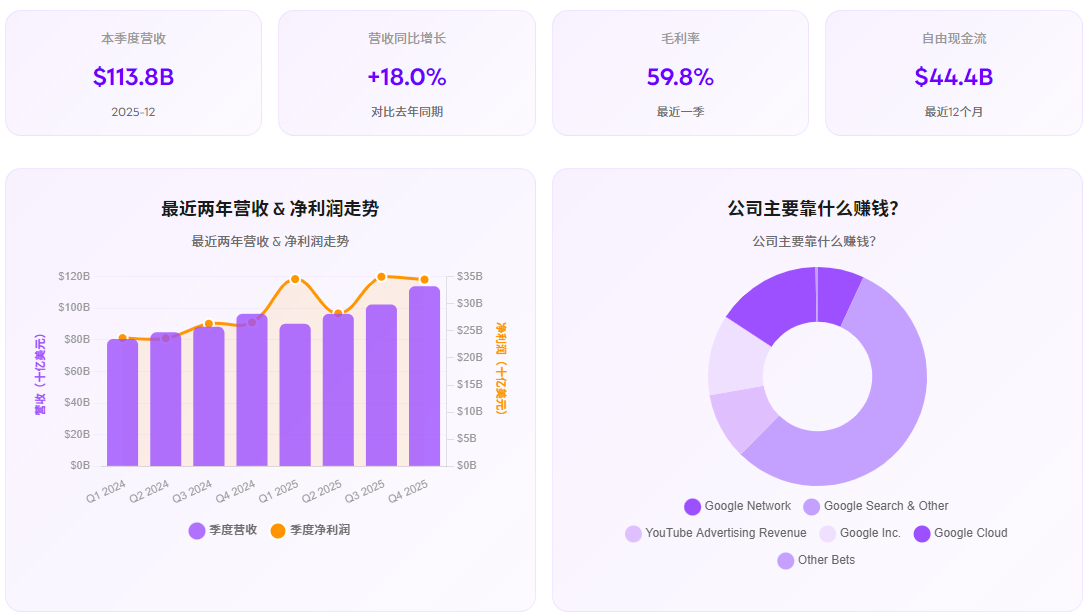Open details for the 本季度营收 card

coord(133,72)
